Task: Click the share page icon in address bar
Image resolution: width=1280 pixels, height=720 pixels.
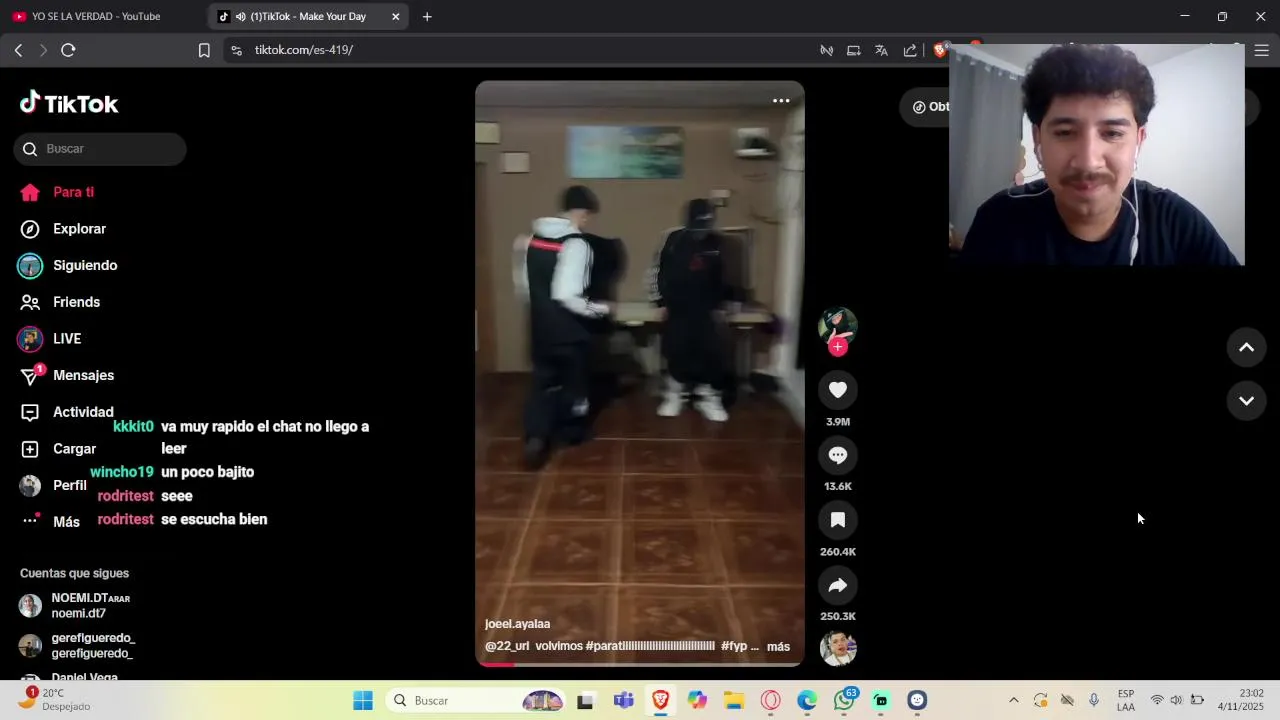Action: coord(910,50)
